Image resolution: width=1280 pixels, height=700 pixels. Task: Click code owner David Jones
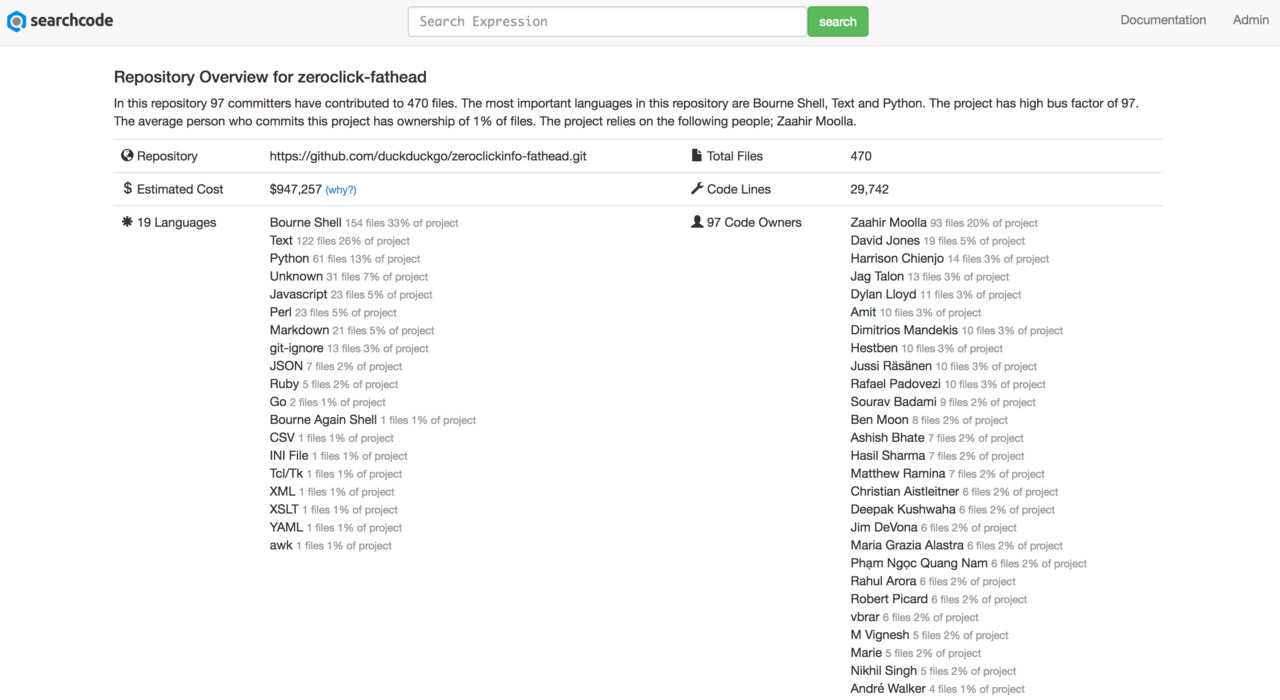(x=885, y=241)
